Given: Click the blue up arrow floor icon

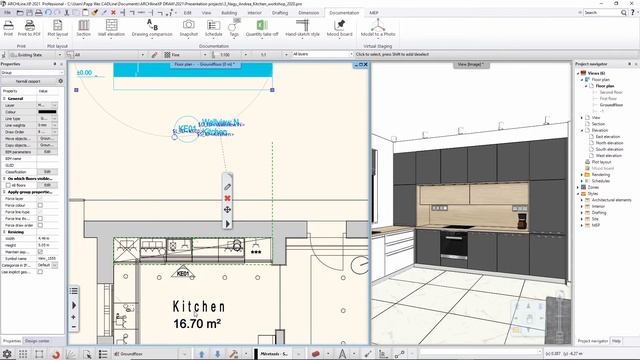Looking at the screenshot, I should point(201,354).
